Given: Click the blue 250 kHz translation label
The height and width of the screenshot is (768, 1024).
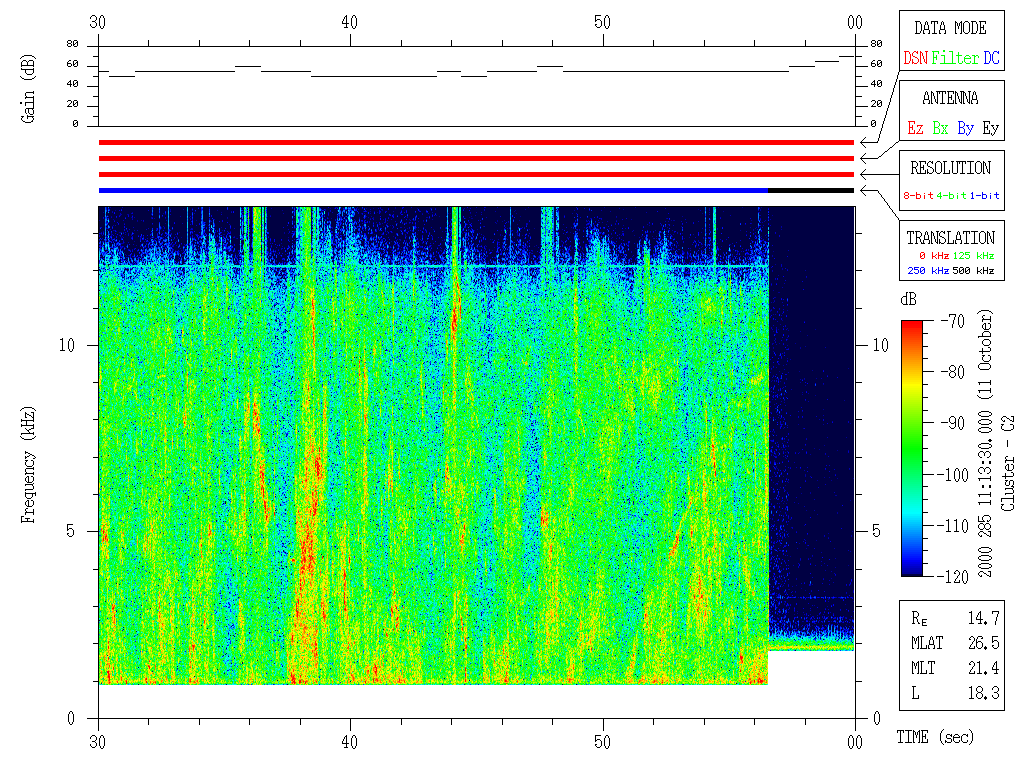Looking at the screenshot, I should (x=926, y=270).
